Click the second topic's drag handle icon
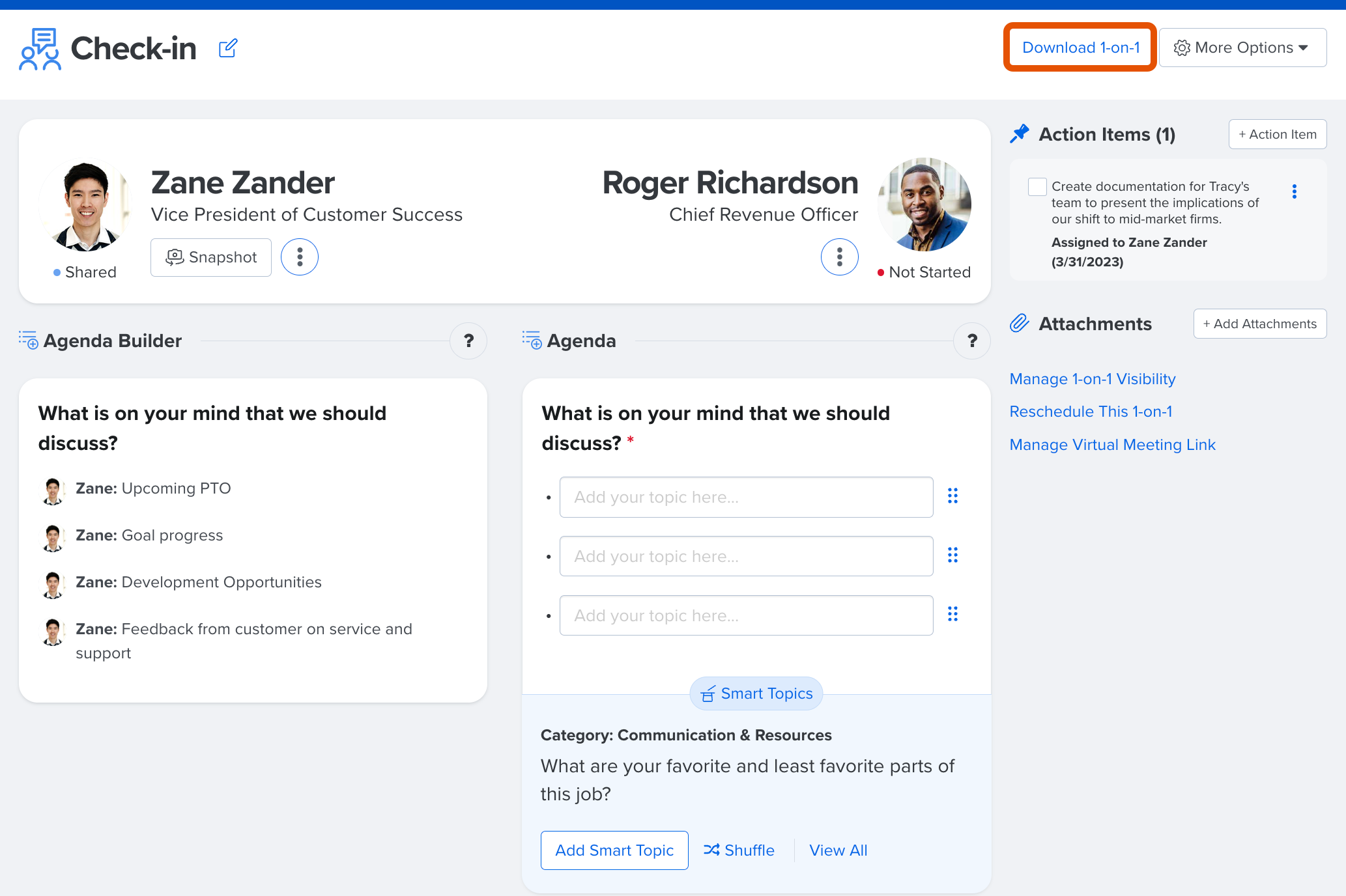The width and height of the screenshot is (1346, 896). pos(952,555)
